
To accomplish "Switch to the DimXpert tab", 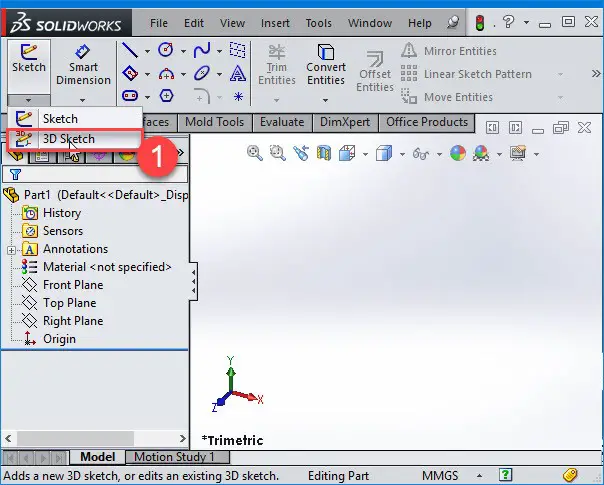I will [x=345, y=122].
